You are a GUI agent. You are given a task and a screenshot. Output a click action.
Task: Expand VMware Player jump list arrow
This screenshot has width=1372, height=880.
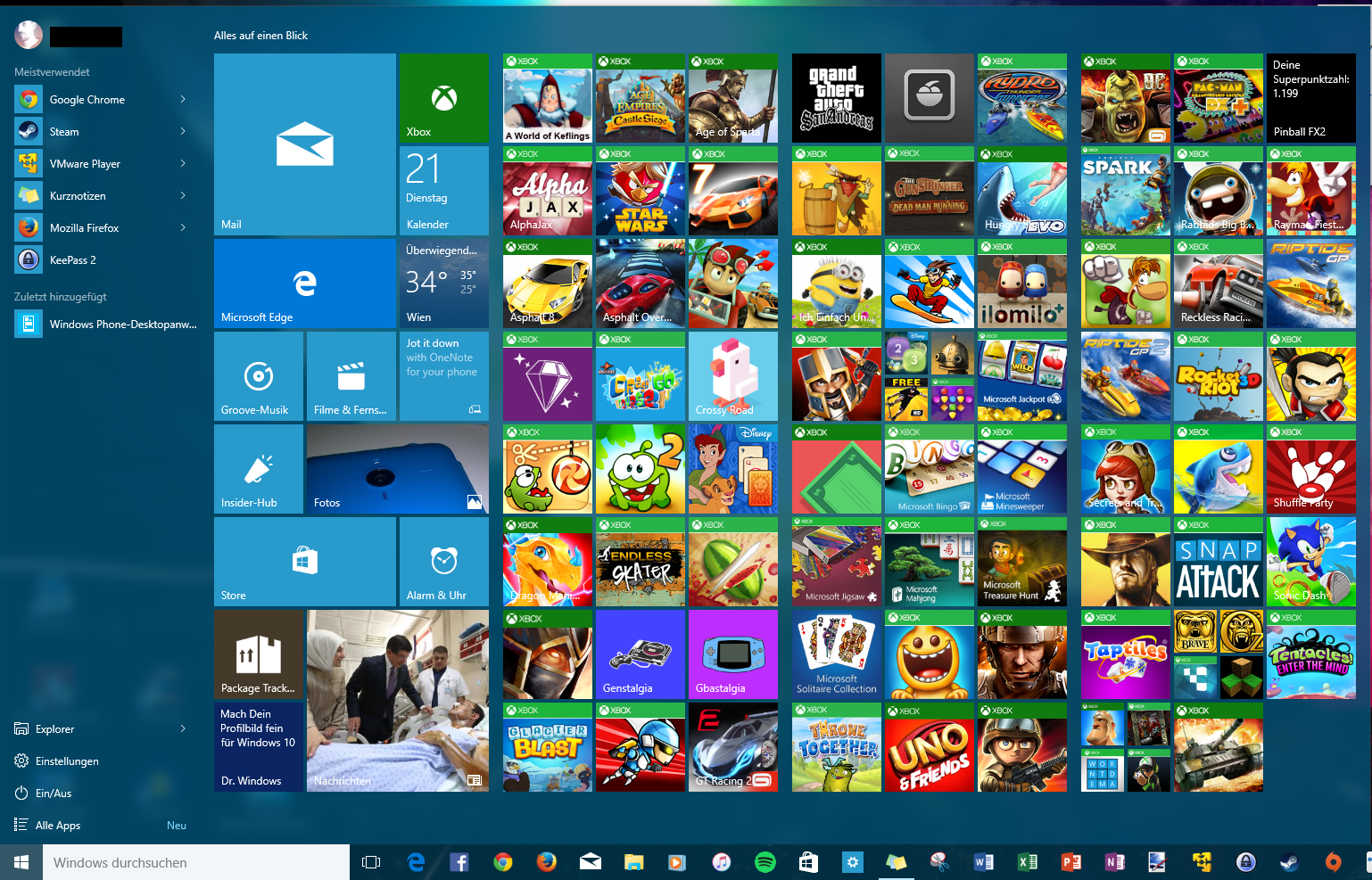[183, 163]
